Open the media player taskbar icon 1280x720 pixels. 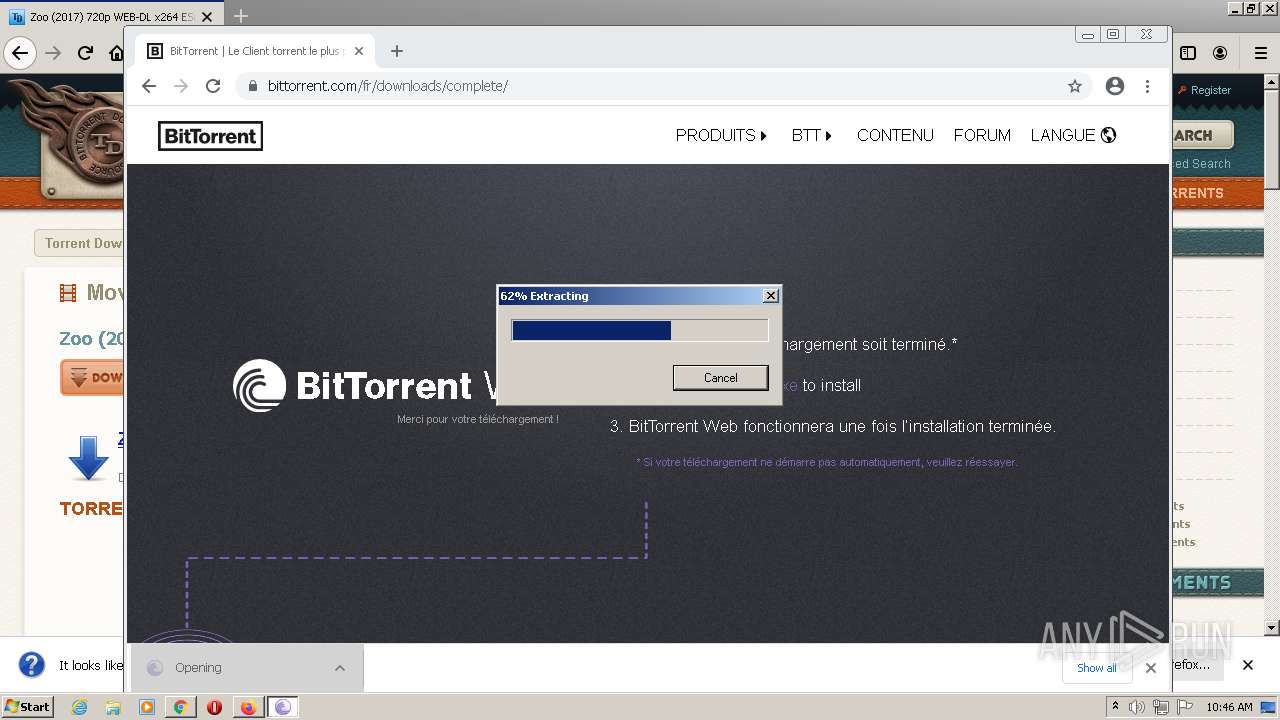coord(147,707)
